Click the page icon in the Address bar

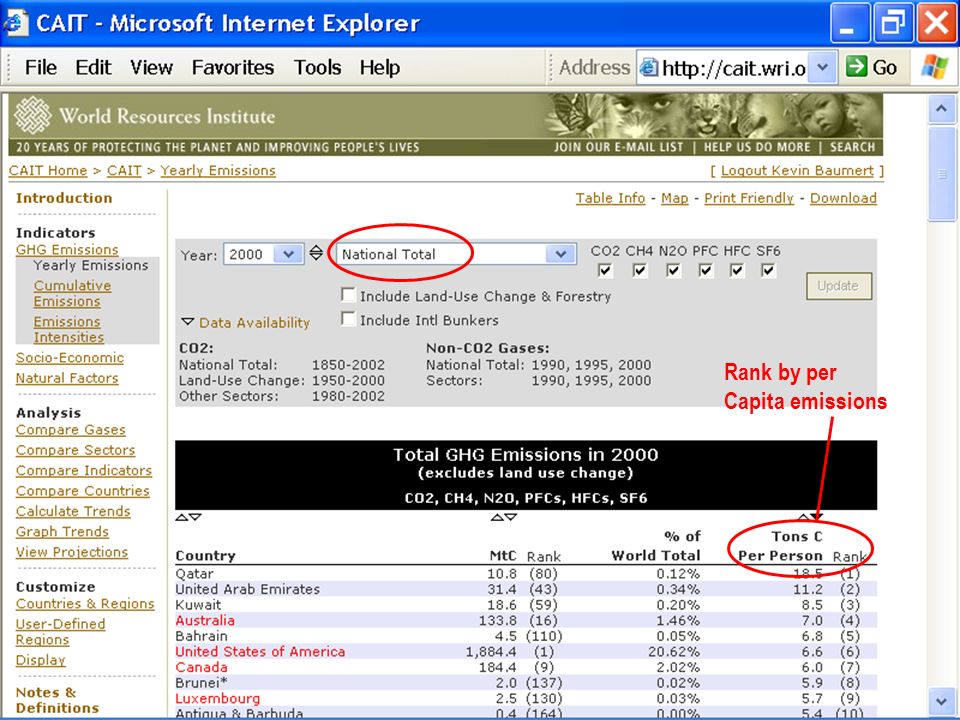649,67
